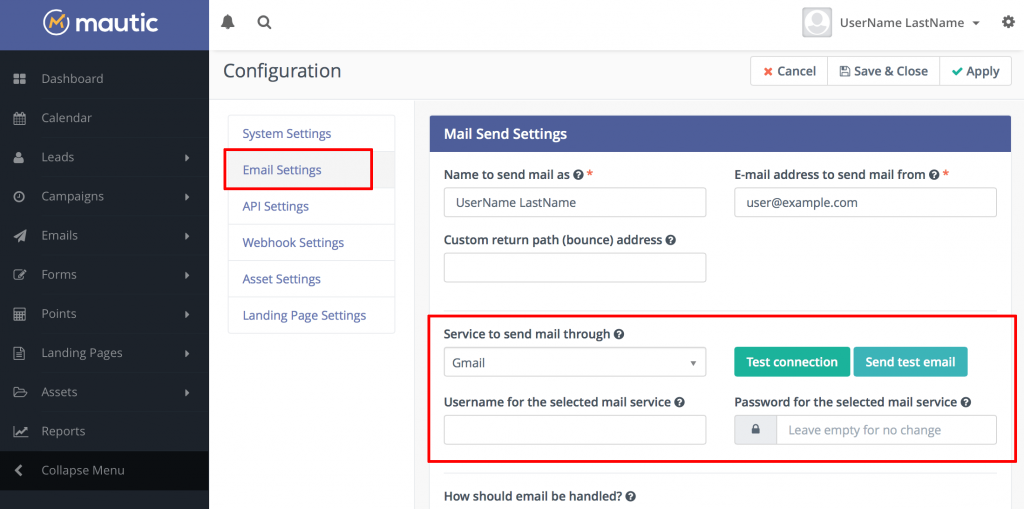Viewport: 1024px width, 509px height.
Task: Click help icon next to Service to send mail through
Action: (x=619, y=334)
